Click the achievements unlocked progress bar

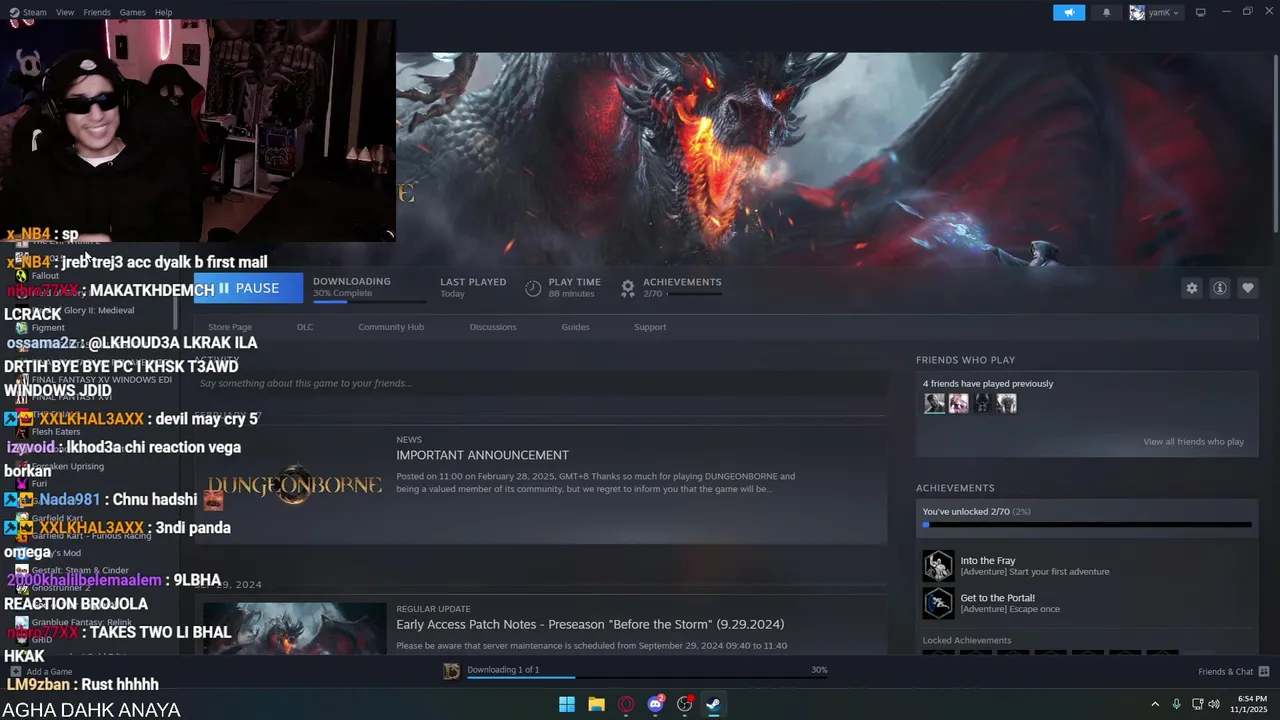click(1087, 524)
